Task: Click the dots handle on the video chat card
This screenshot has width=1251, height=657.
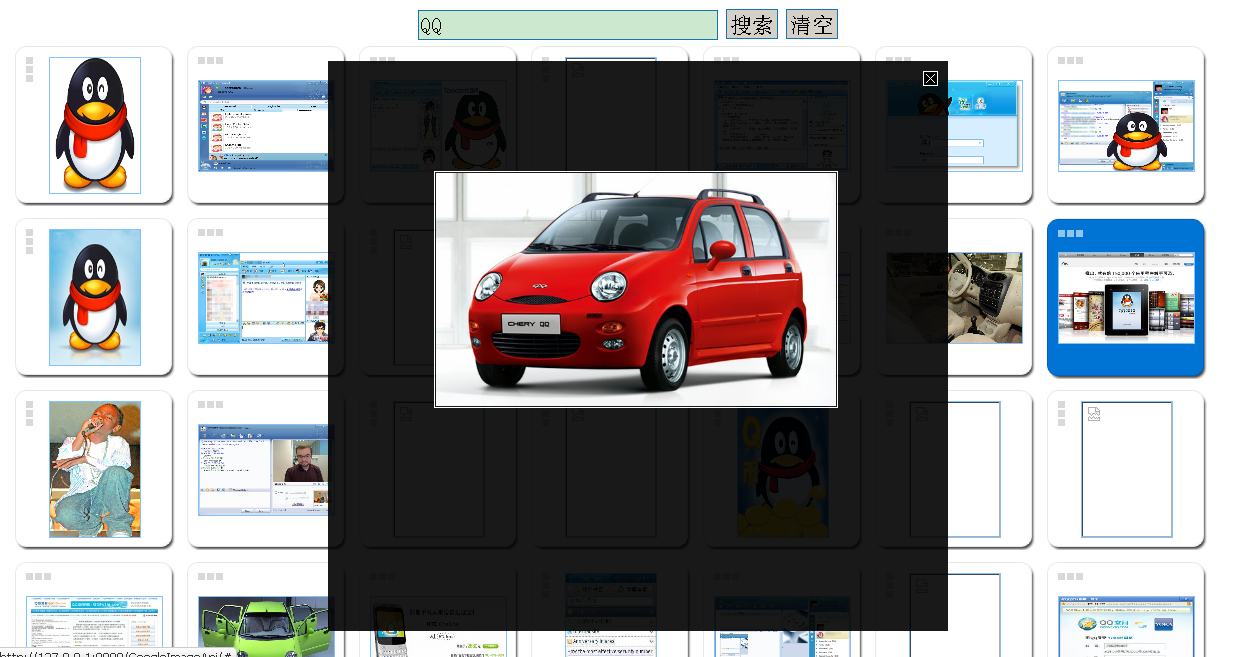Action: pyautogui.click(x=211, y=405)
